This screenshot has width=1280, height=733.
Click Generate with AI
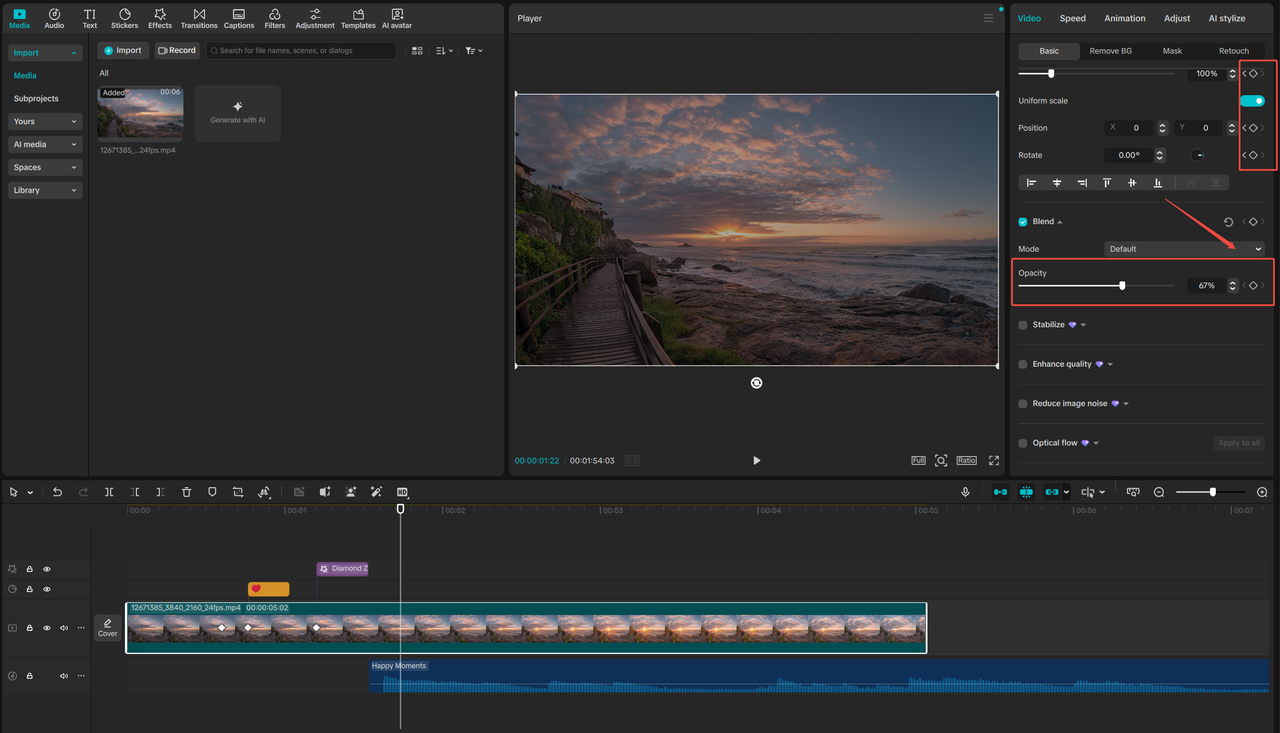[x=237, y=112]
